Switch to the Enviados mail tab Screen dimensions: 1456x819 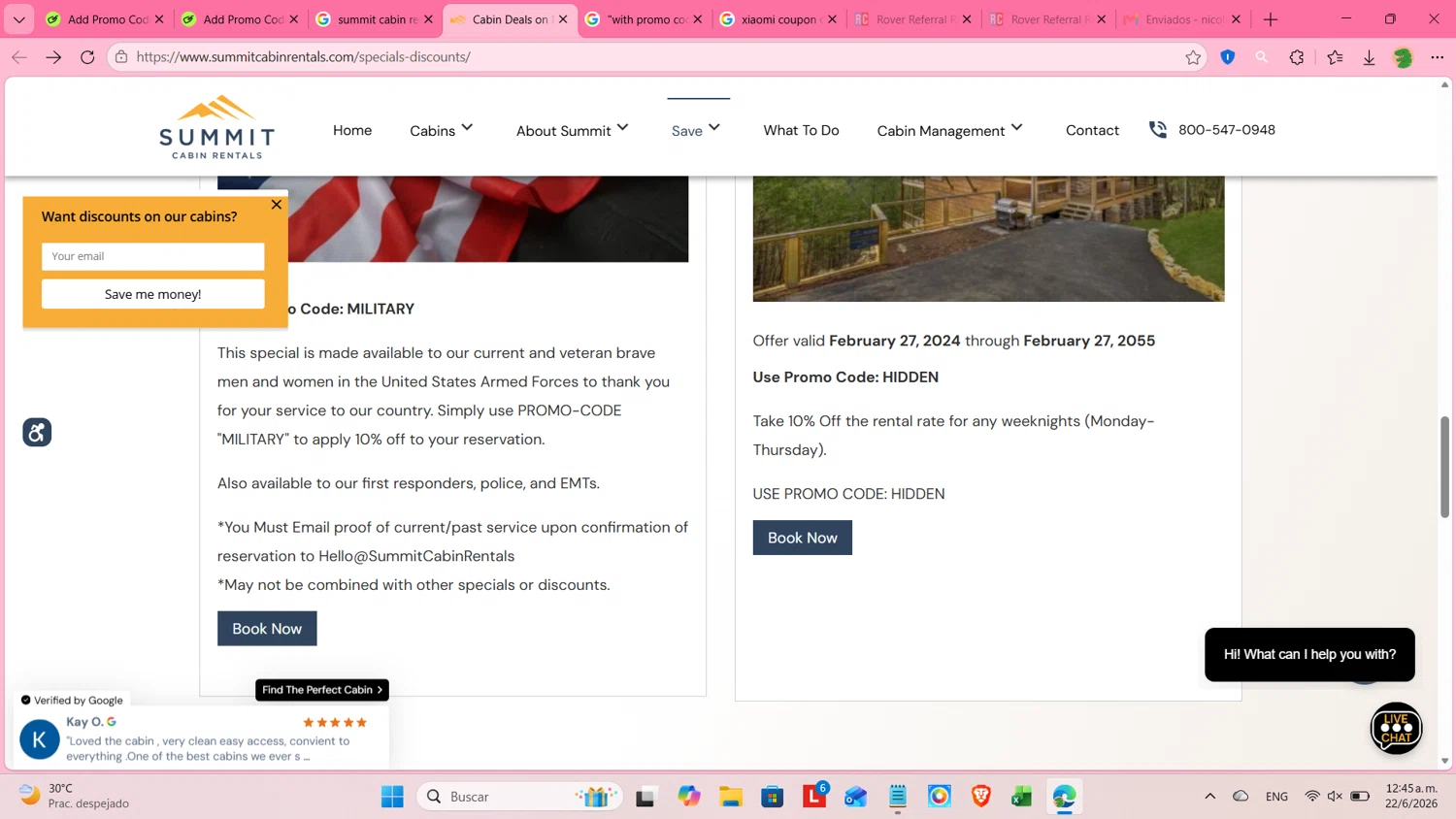[1182, 19]
